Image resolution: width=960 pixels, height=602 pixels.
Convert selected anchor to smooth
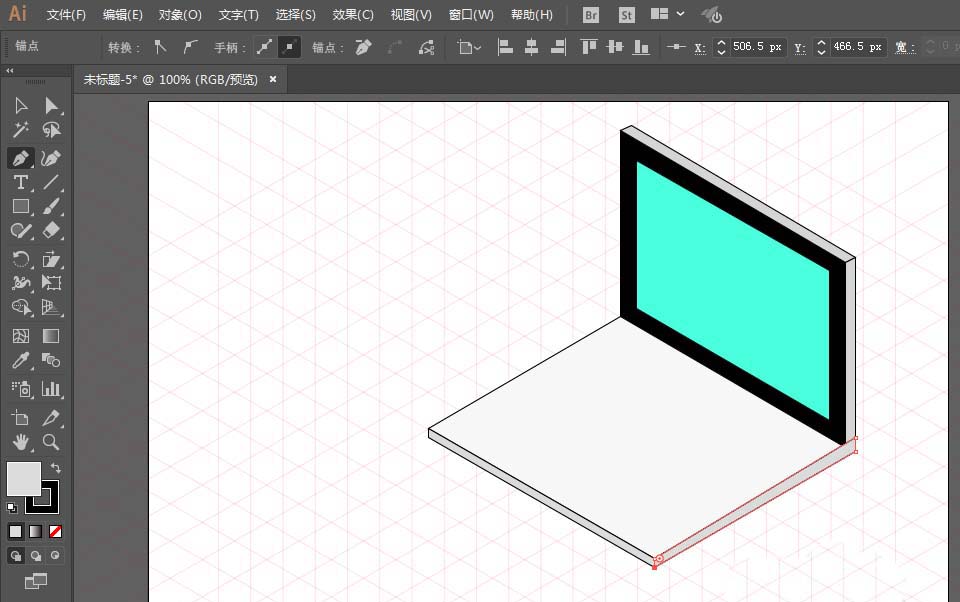(190, 47)
